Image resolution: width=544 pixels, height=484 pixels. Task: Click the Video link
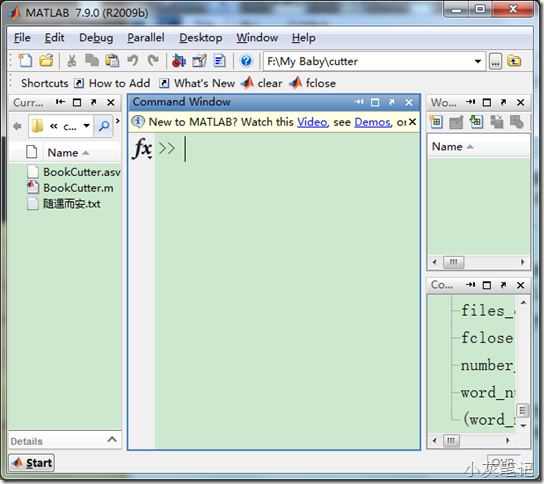coord(312,122)
